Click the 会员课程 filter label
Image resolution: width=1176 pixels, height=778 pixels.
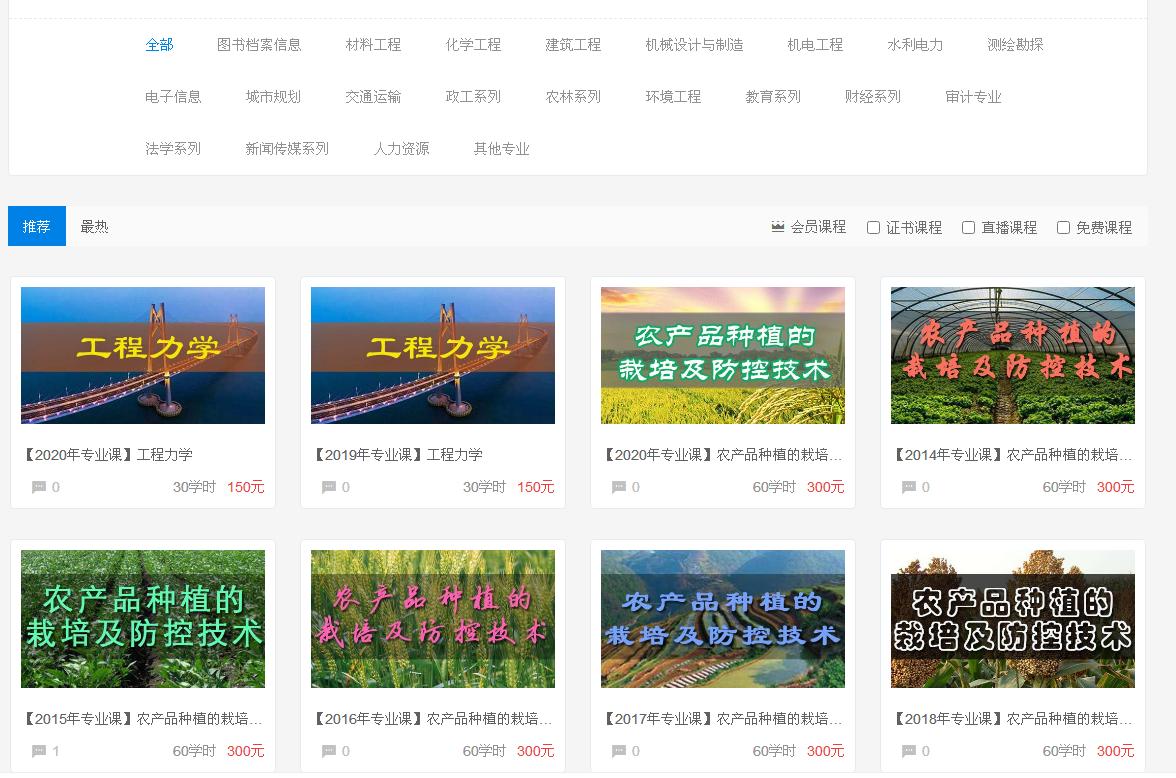(818, 227)
